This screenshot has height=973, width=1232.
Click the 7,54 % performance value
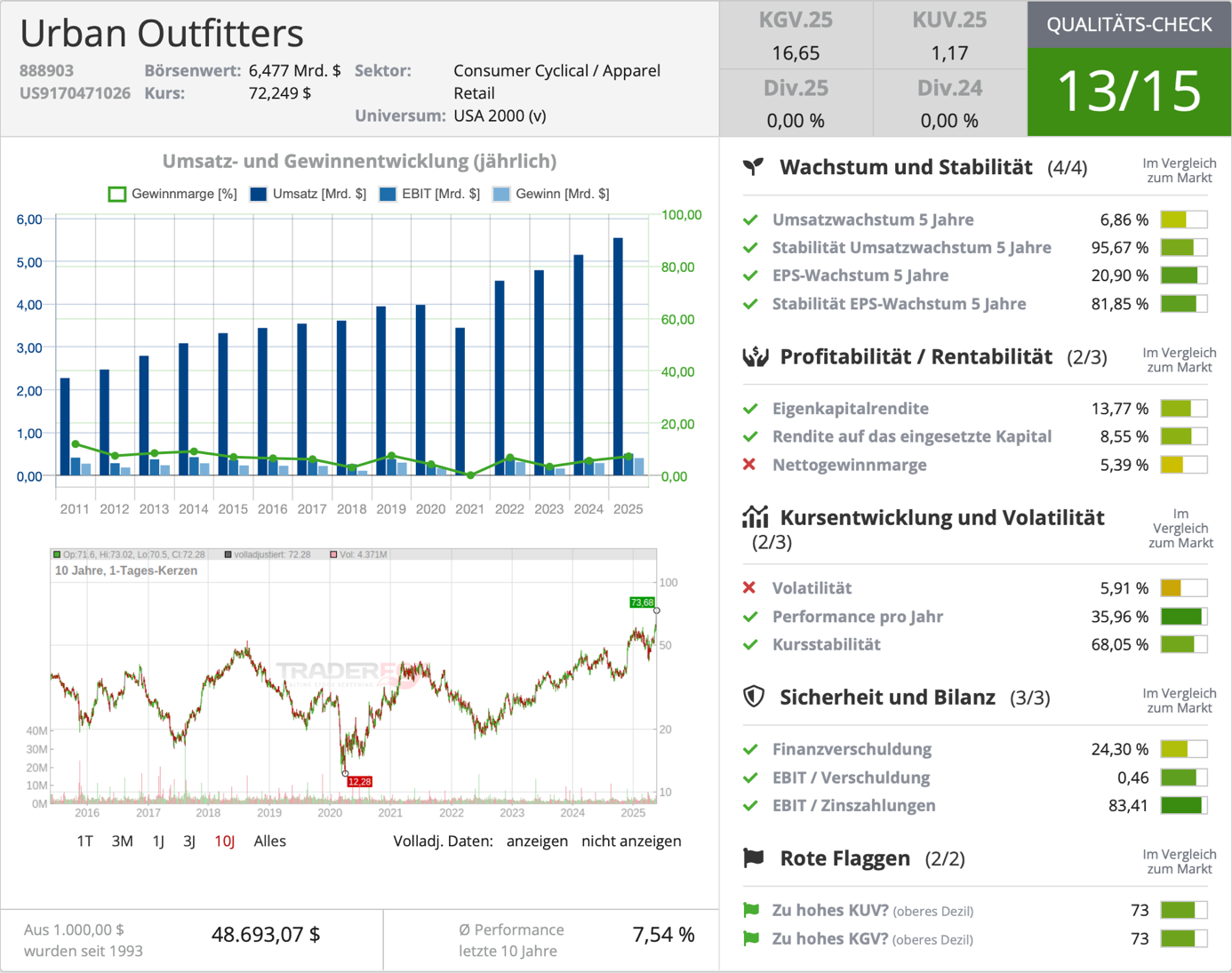coord(663,935)
